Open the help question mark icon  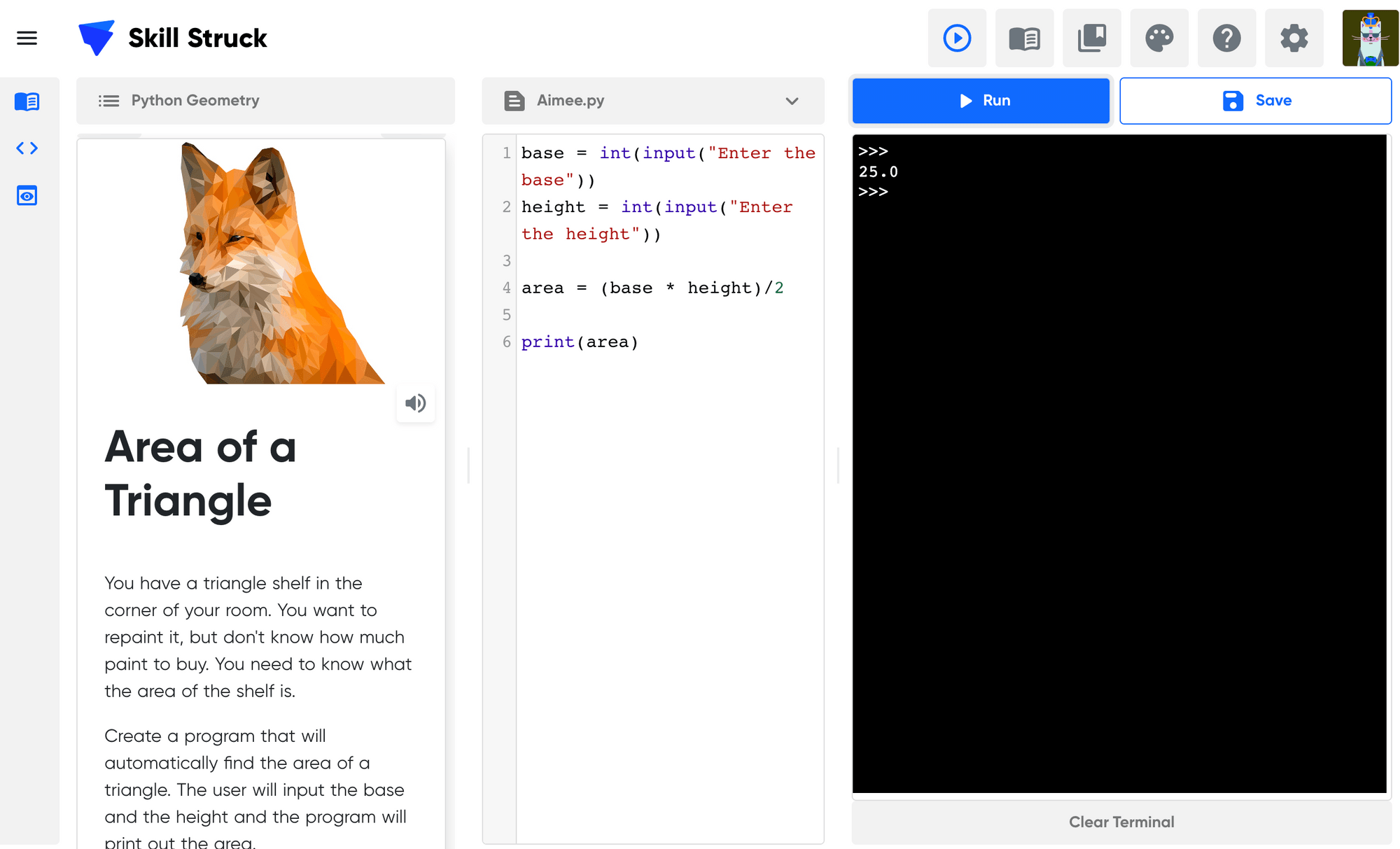[1226, 38]
